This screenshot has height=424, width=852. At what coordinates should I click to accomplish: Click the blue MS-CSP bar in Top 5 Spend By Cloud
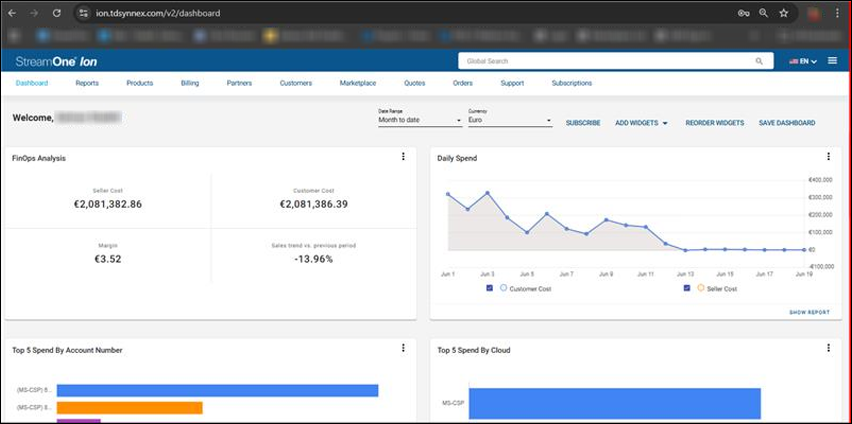point(615,403)
